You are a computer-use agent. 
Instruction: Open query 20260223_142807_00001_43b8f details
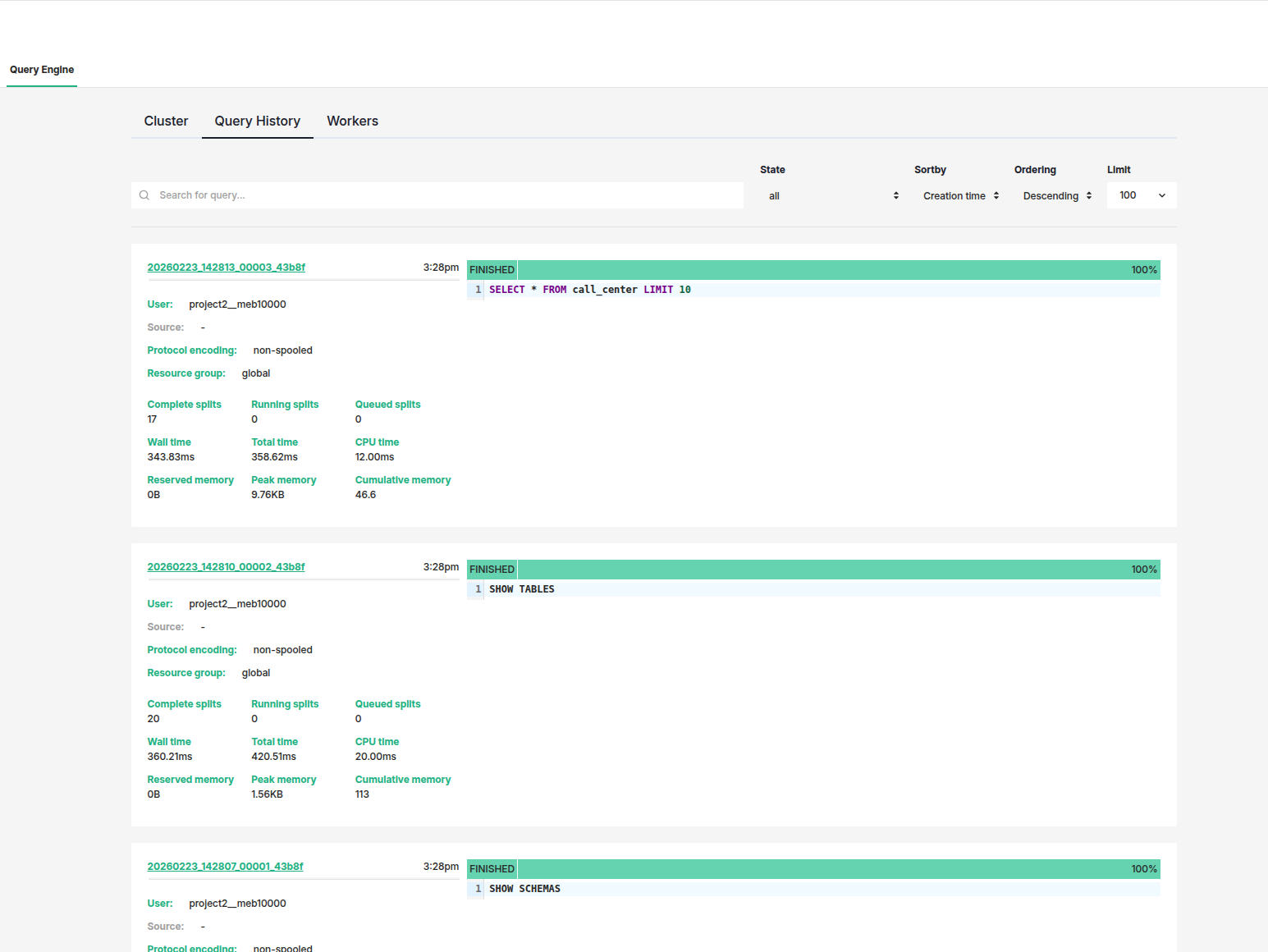click(226, 866)
